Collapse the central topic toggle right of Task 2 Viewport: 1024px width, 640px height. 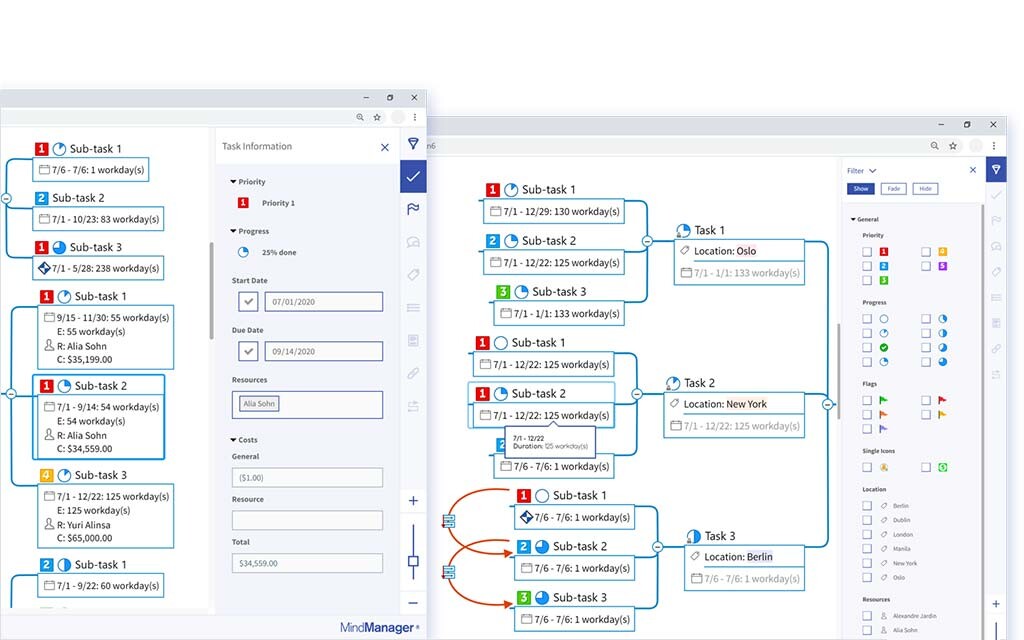click(x=827, y=404)
